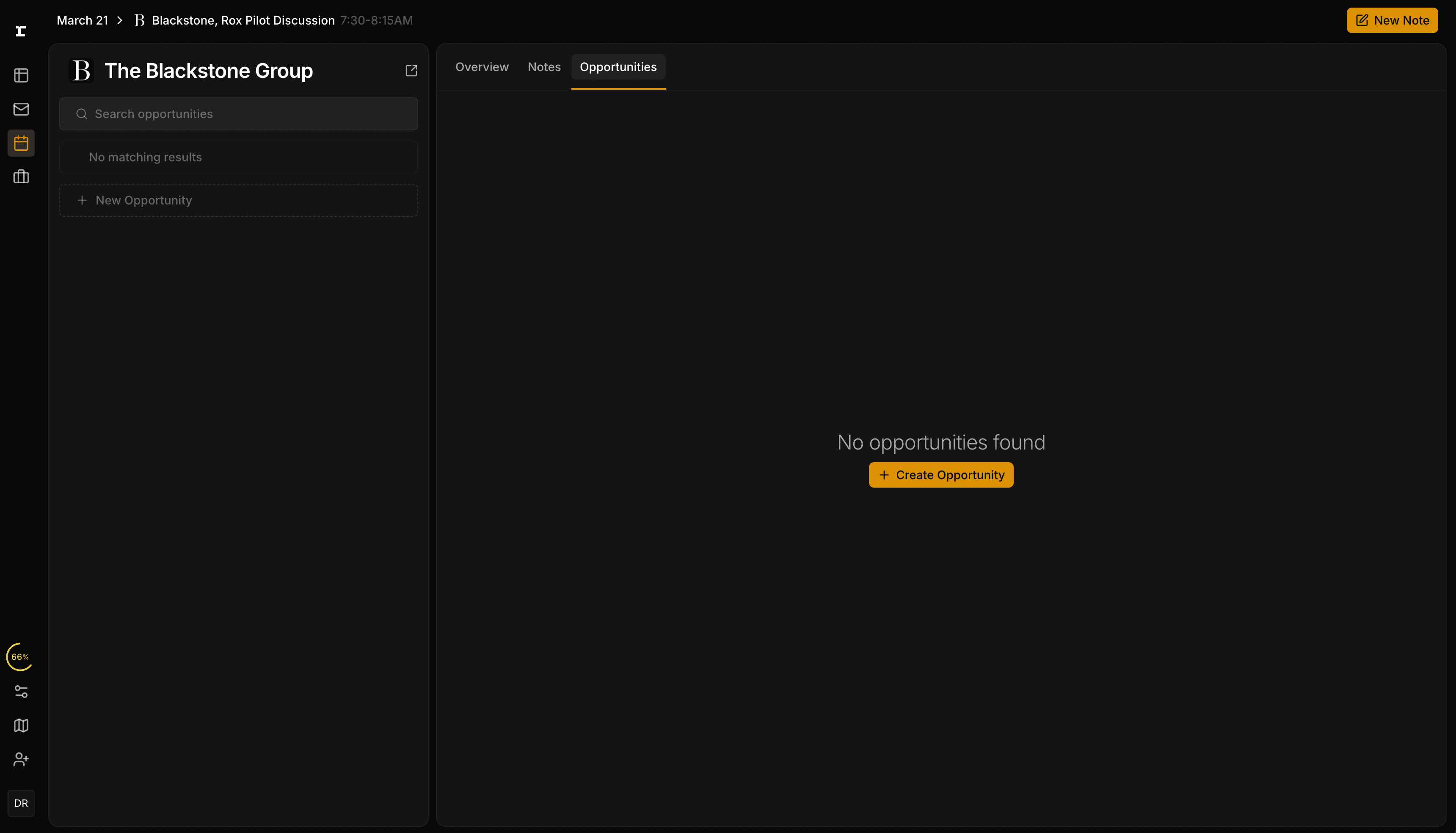This screenshot has width=1456, height=833.
Task: Click Blackstone, Rox Pilot Discussion breadcrumb
Action: click(x=243, y=21)
